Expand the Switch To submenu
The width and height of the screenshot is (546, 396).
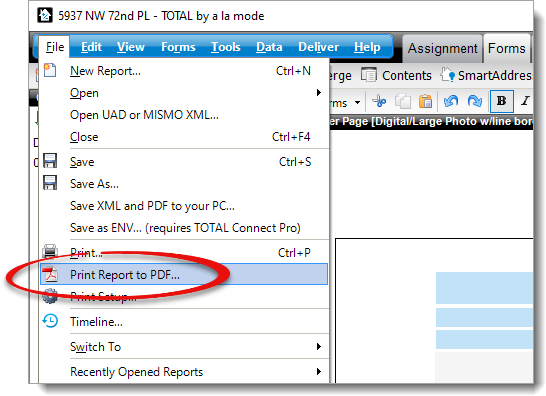pyautogui.click(x=184, y=347)
